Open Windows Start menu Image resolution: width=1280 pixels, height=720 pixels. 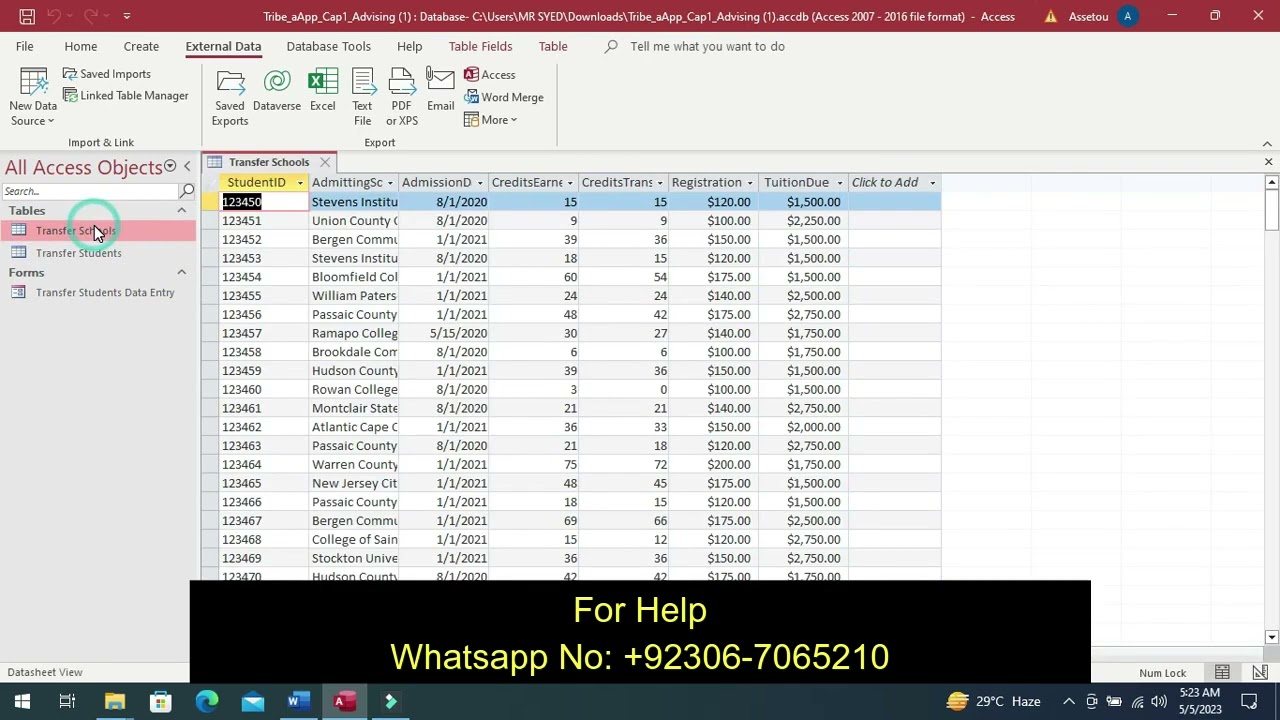22,702
